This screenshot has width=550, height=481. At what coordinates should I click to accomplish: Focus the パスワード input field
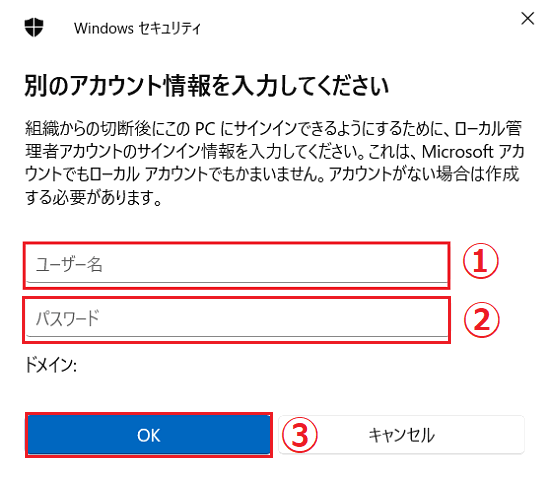click(x=237, y=320)
